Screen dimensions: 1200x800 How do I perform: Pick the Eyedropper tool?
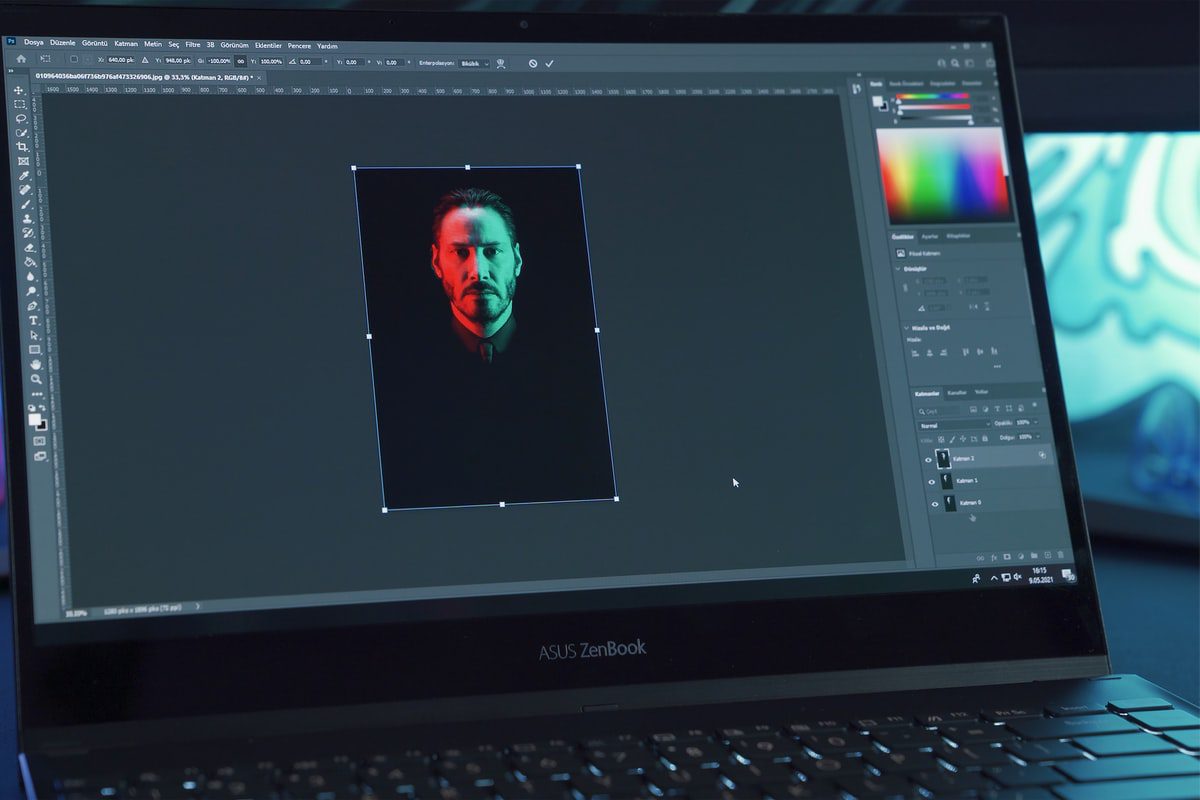pos(22,175)
